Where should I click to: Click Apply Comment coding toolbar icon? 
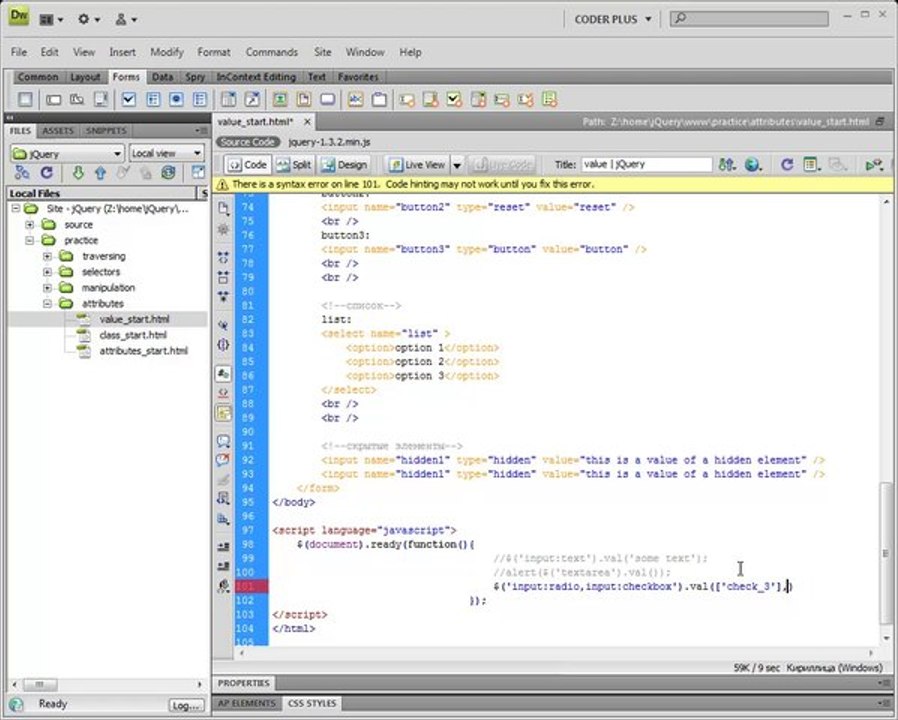click(x=223, y=440)
